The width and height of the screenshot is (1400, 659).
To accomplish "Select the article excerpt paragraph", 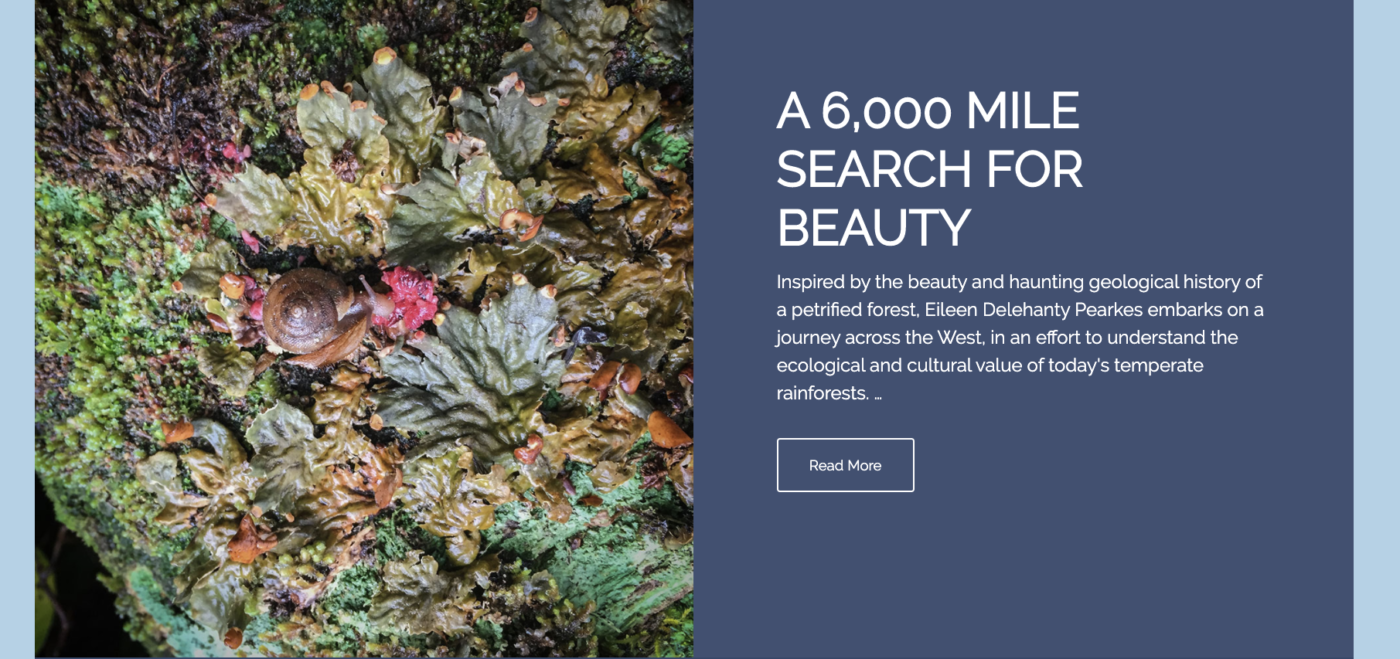I will tap(1020, 337).
